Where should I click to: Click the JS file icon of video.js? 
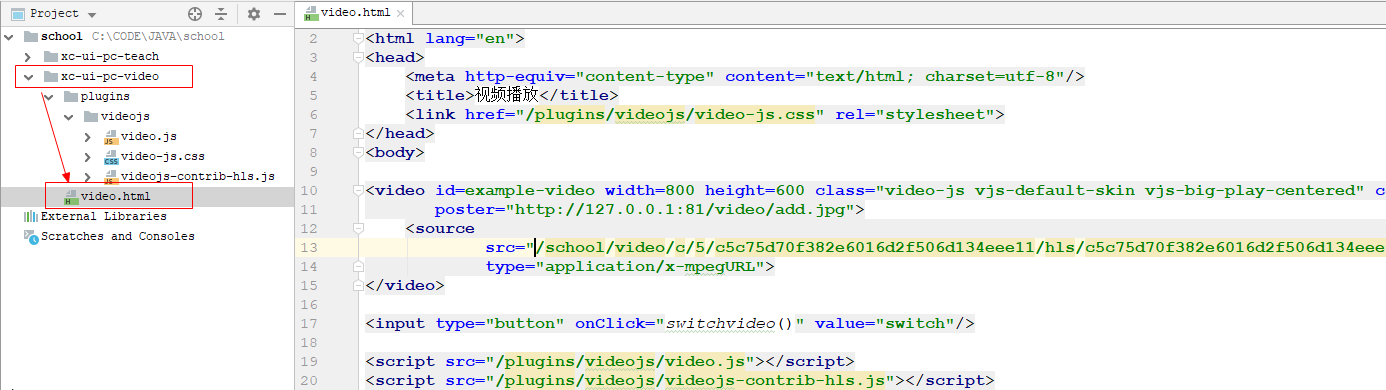pos(110,137)
